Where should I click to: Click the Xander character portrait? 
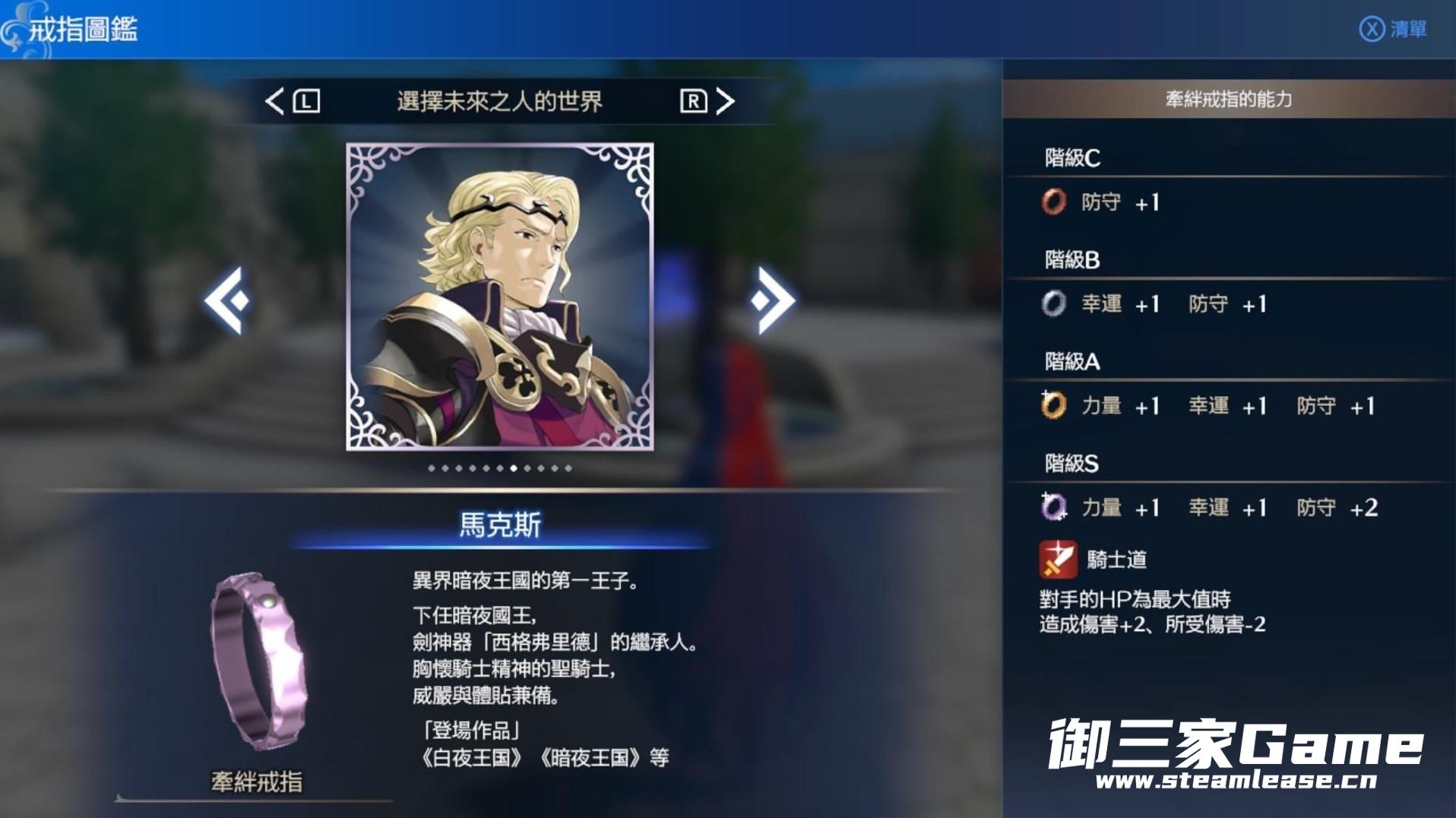coord(500,296)
